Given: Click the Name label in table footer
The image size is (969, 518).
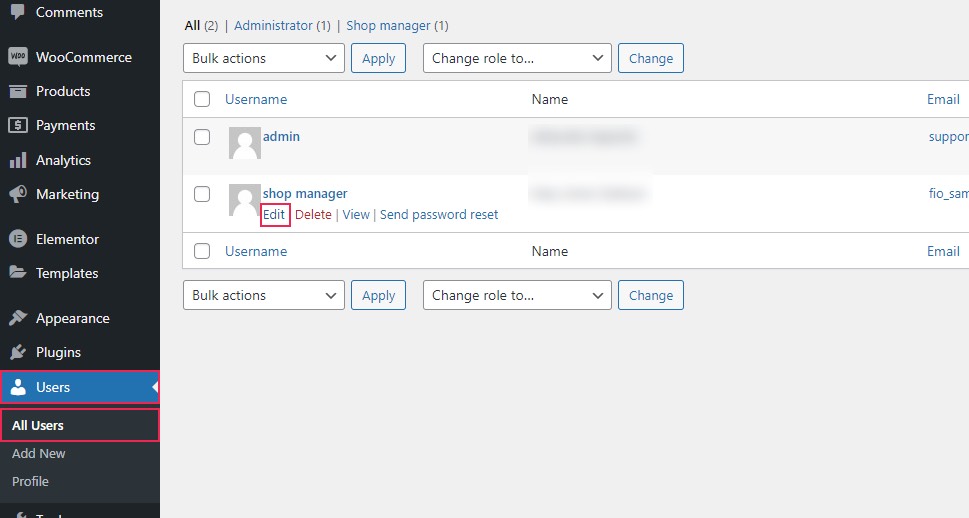Looking at the screenshot, I should click(549, 251).
